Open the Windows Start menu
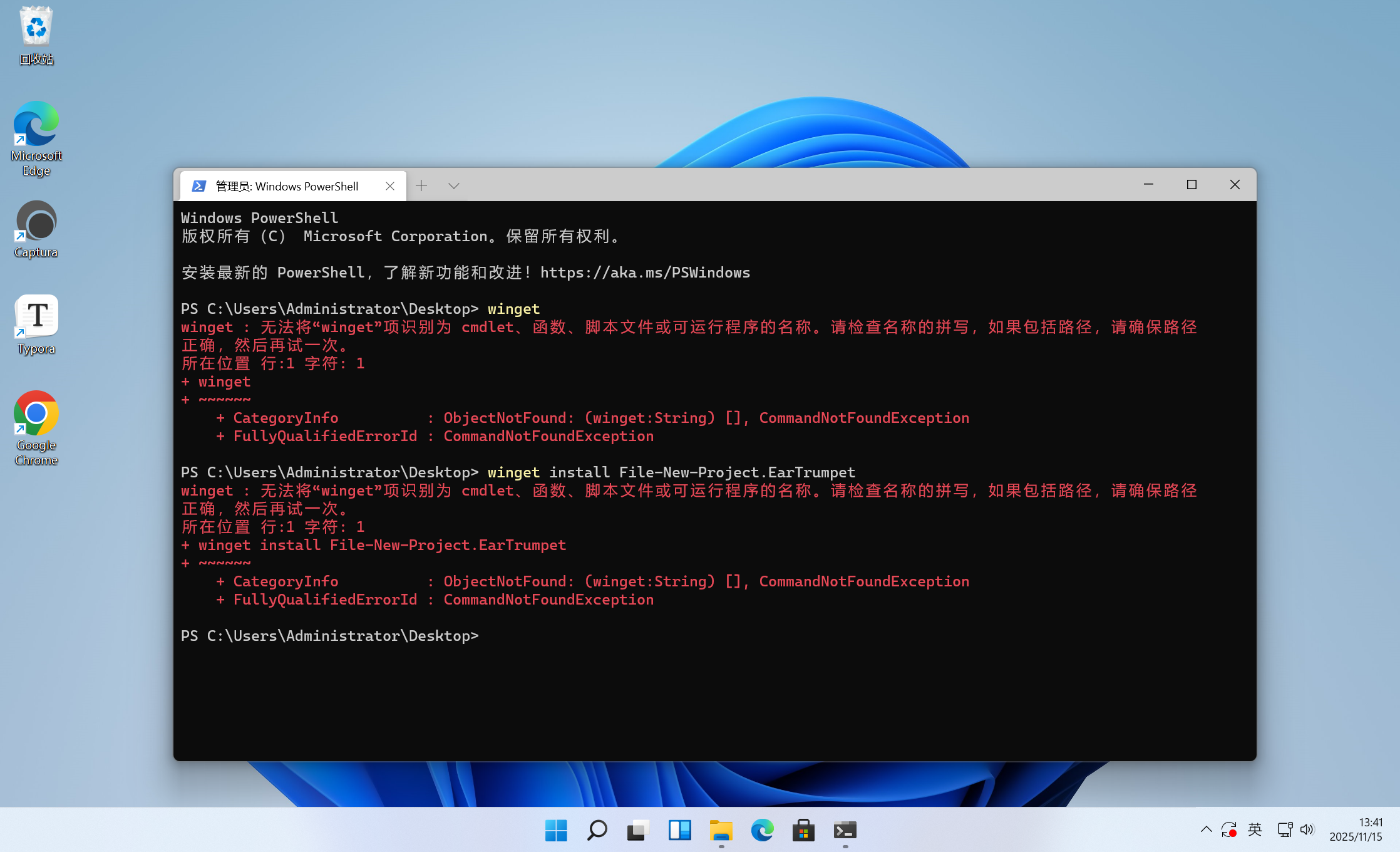 (556, 831)
